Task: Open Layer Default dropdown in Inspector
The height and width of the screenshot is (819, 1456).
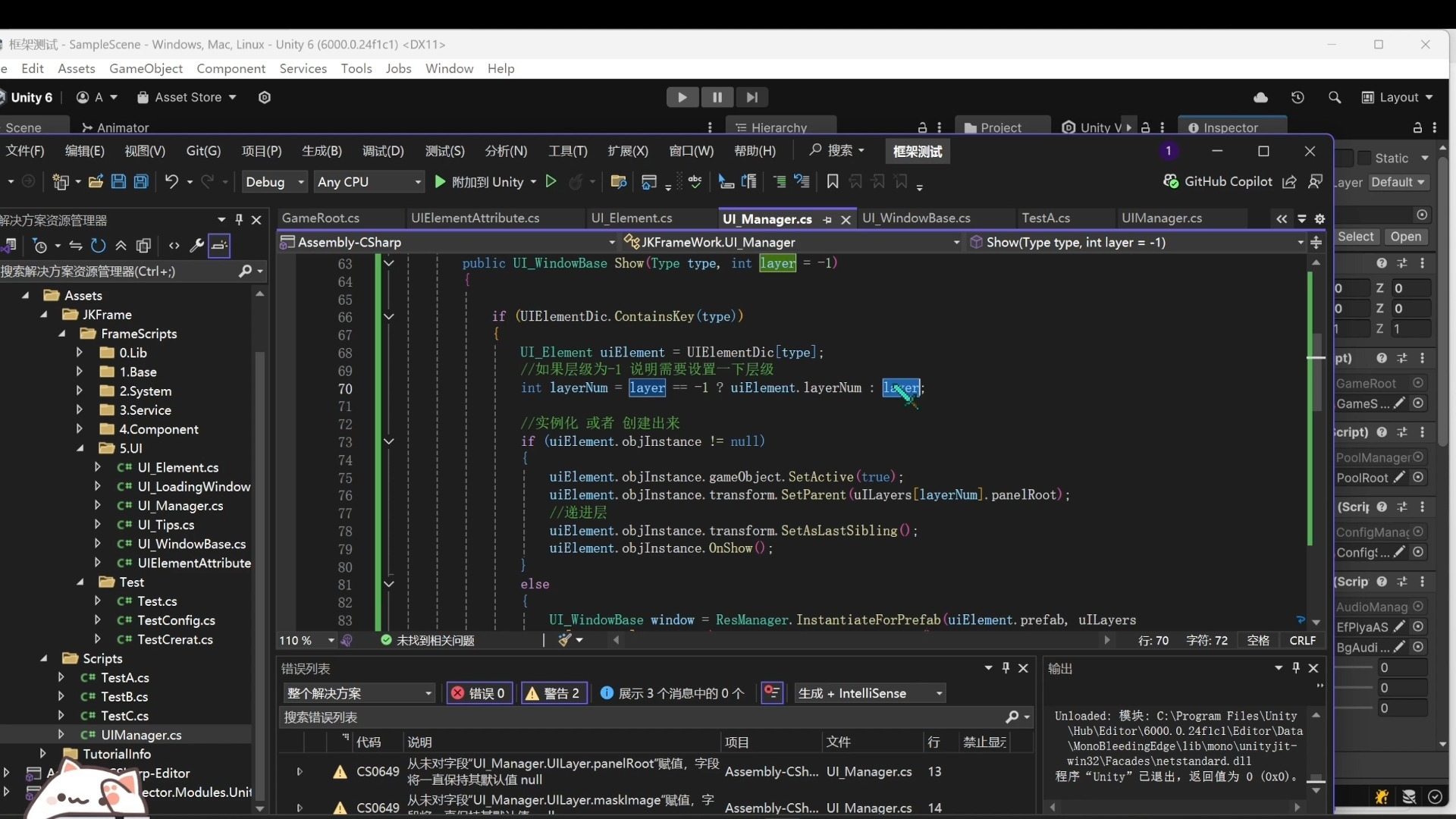Action: pos(1398,182)
